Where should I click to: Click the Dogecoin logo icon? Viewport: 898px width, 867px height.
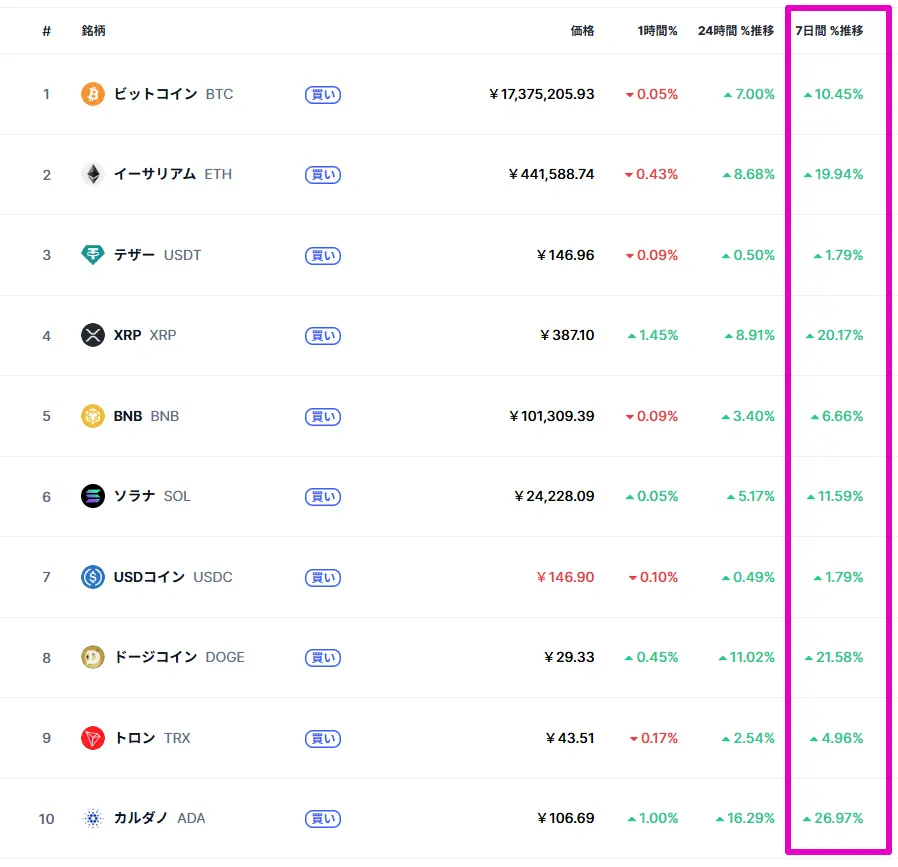pyautogui.click(x=93, y=657)
